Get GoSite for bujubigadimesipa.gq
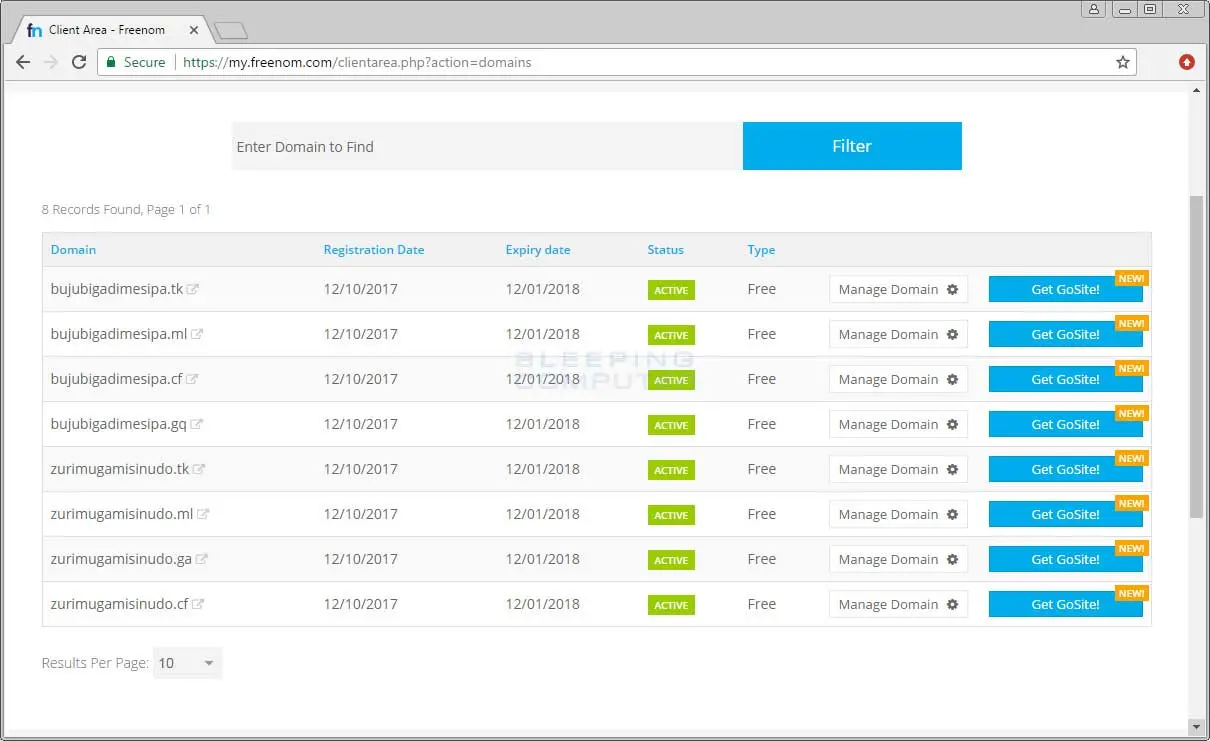 coord(1065,425)
